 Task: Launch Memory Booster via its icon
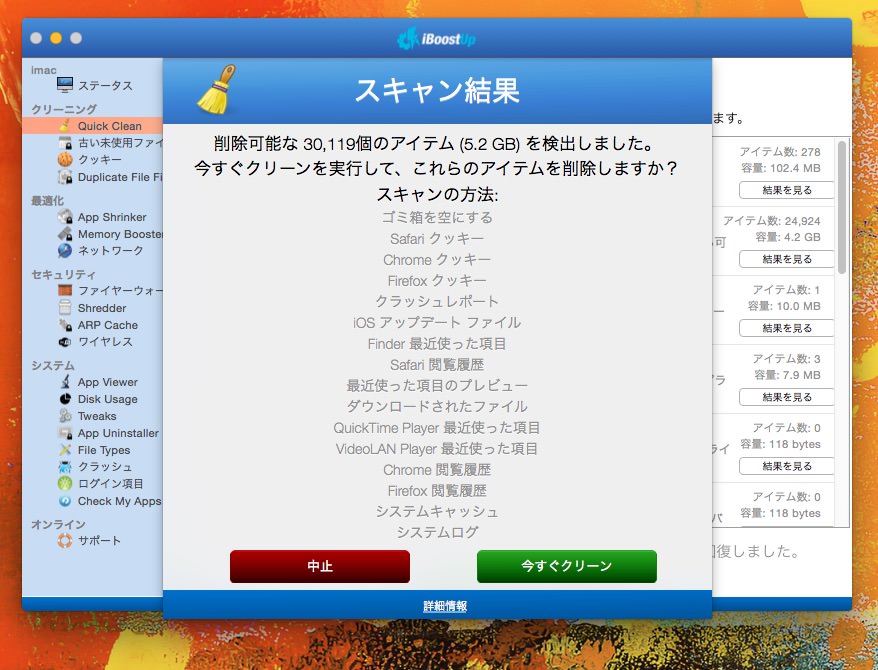point(65,234)
